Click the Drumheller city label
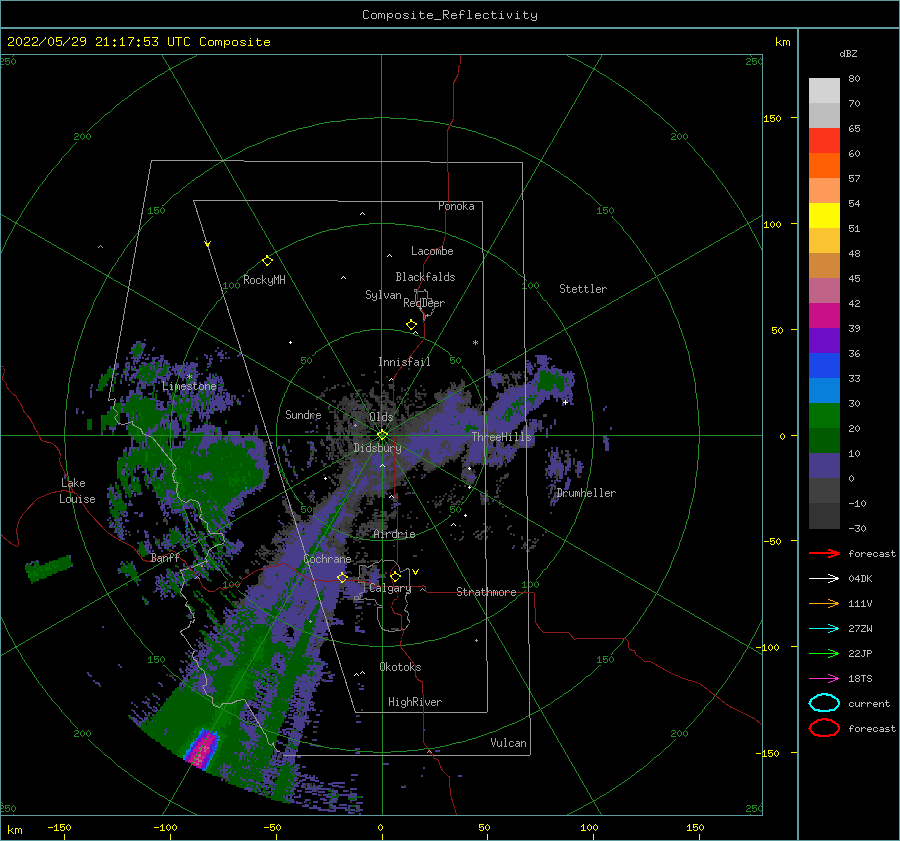 coord(586,493)
